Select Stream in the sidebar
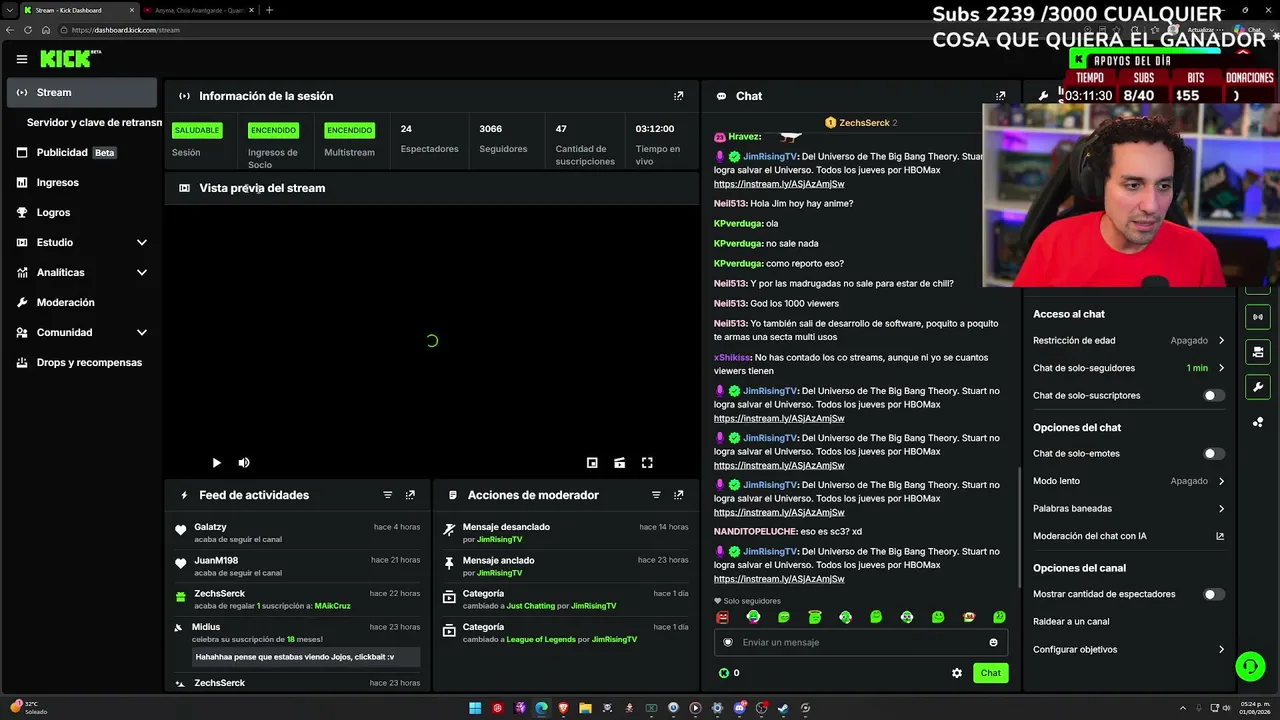1280x720 pixels. coord(82,93)
